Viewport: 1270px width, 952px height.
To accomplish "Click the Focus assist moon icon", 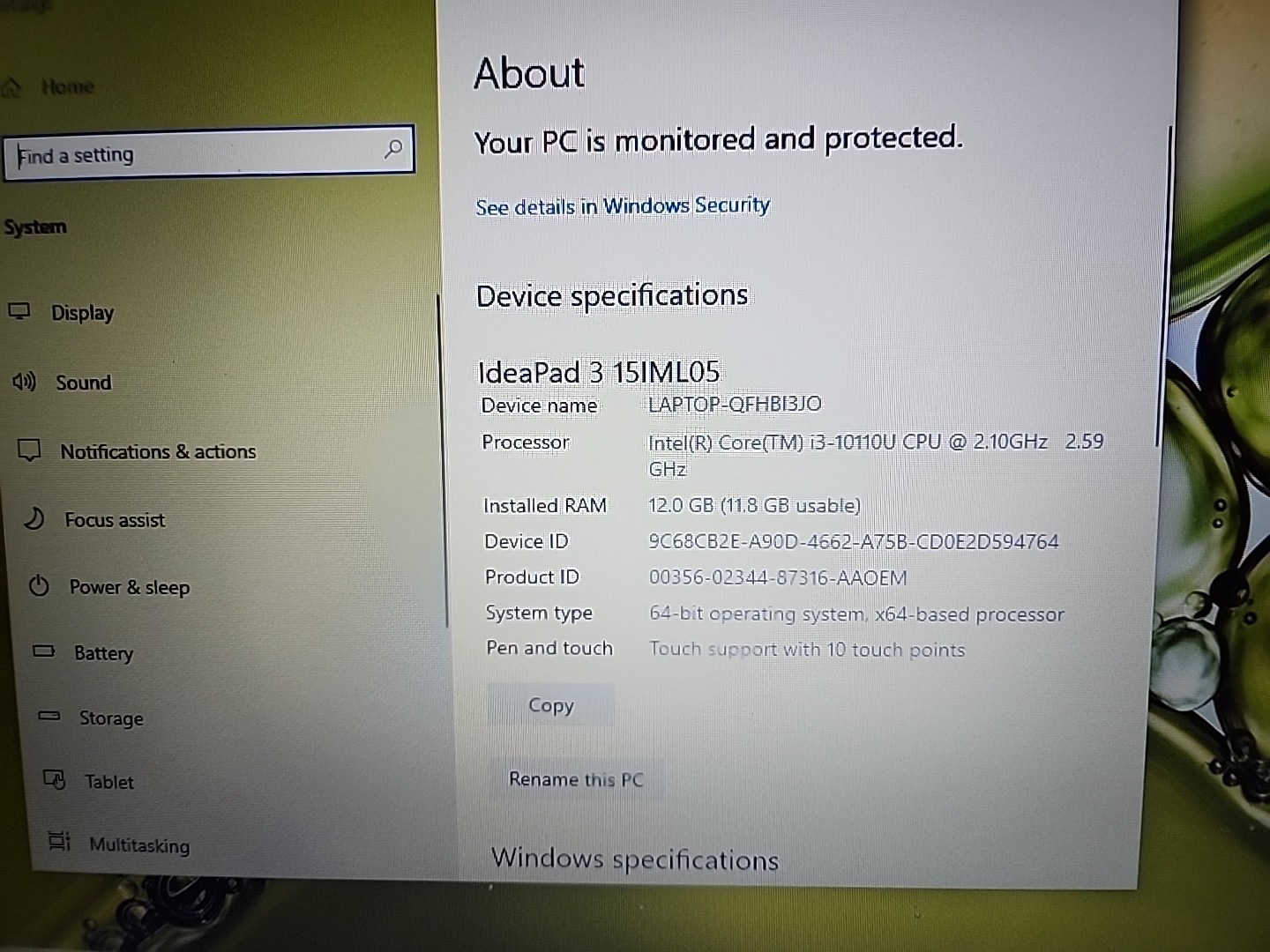I will point(34,518).
